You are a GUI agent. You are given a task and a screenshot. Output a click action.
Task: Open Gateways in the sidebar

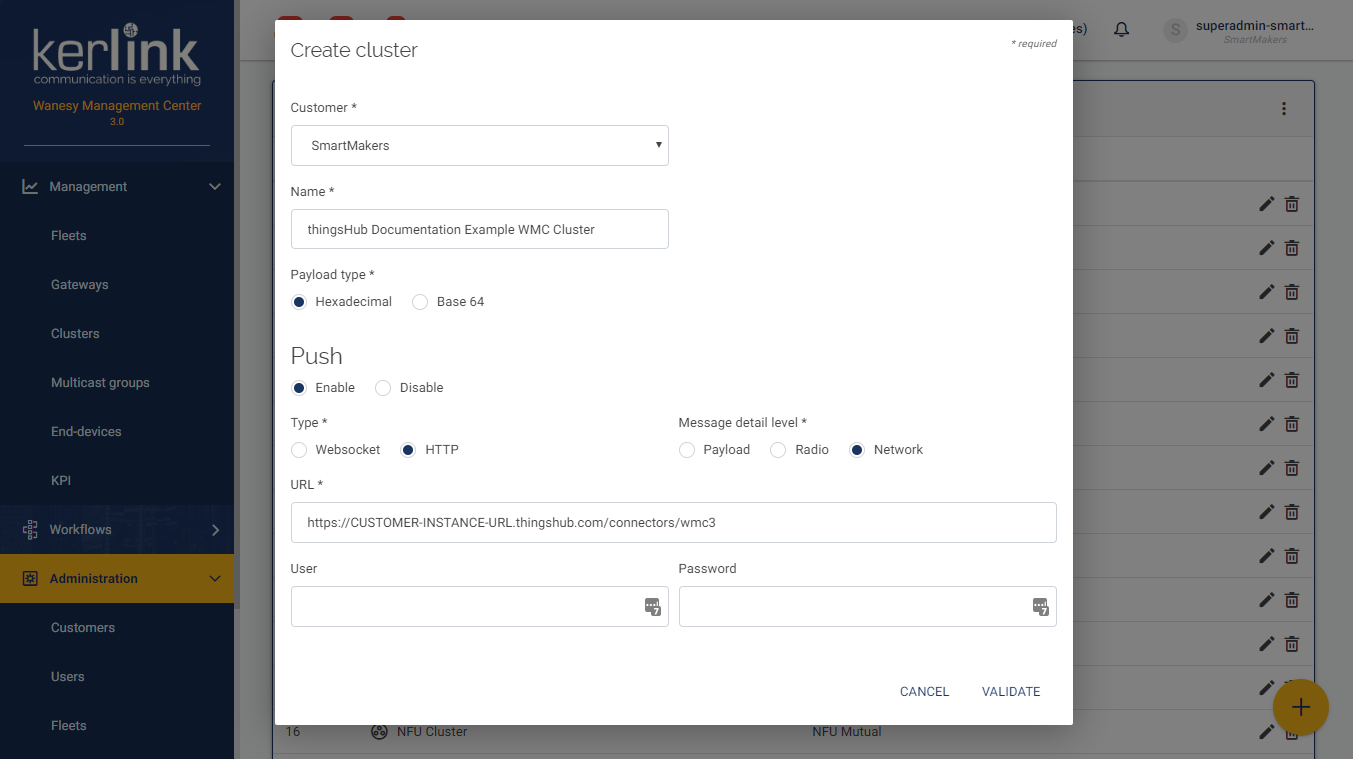pyautogui.click(x=79, y=285)
